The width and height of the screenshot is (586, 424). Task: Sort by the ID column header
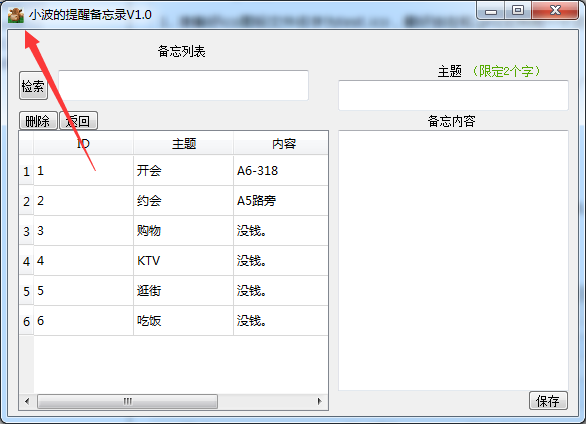pyautogui.click(x=83, y=143)
